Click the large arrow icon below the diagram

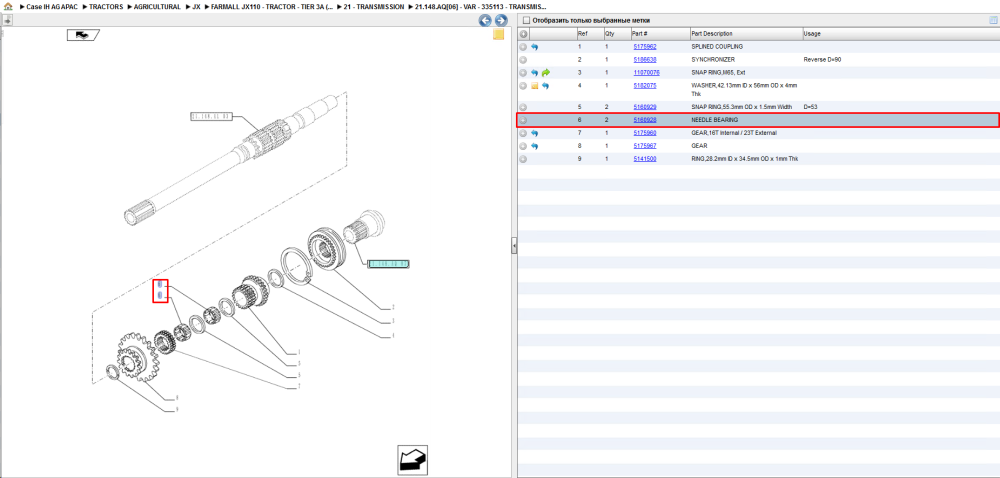[413, 460]
